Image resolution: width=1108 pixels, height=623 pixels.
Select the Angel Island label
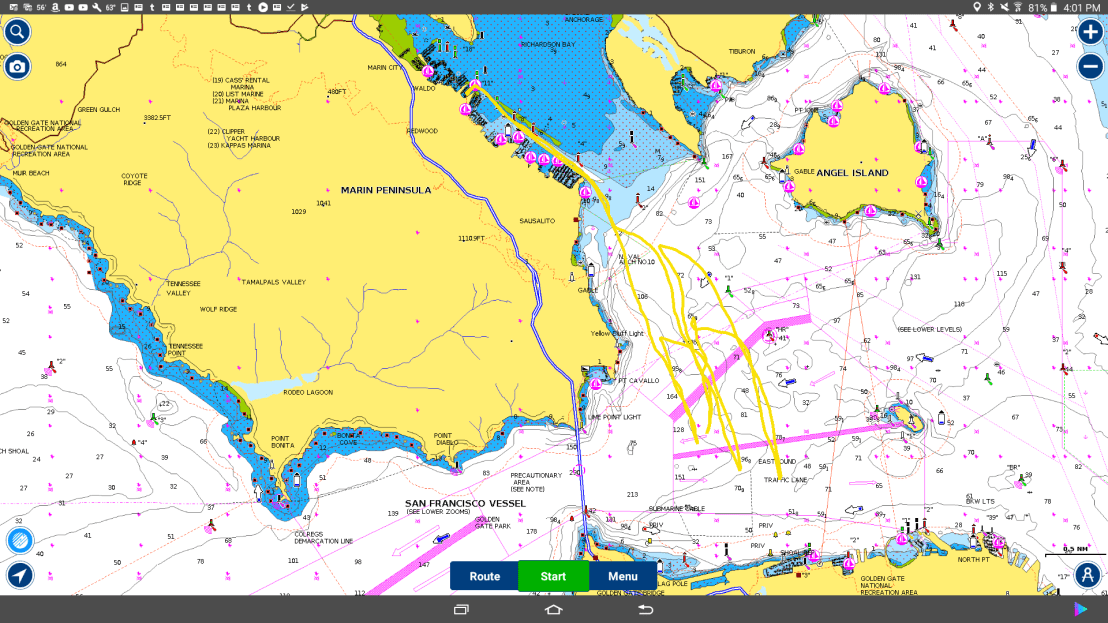(x=852, y=173)
